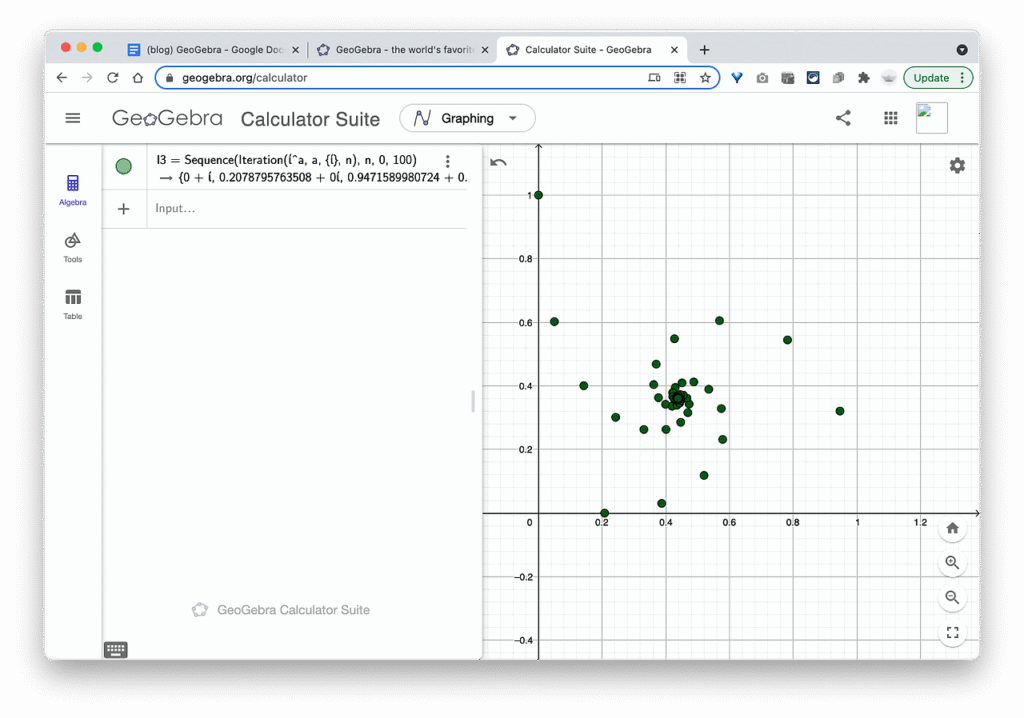
Task: Open graph settings gear icon
Action: pos(957,166)
